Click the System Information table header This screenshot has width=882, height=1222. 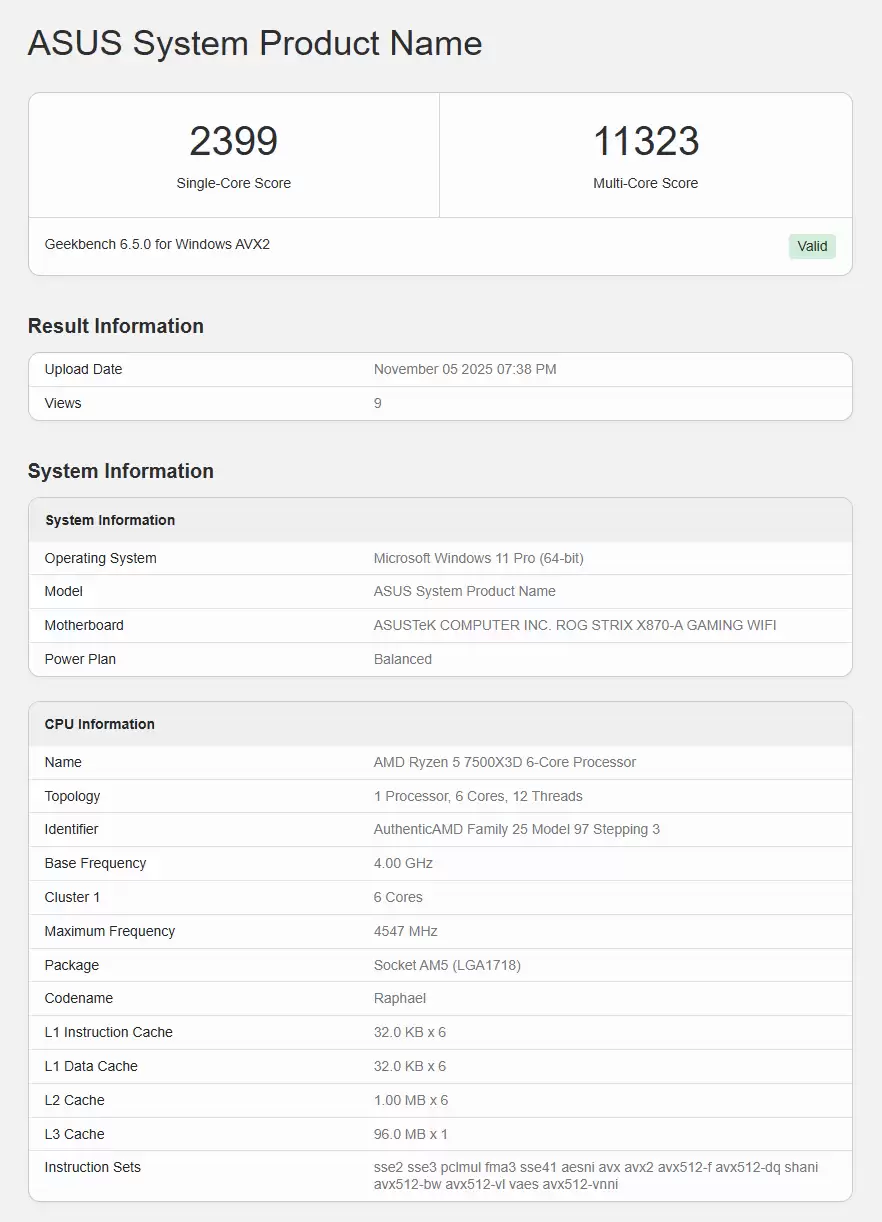click(110, 520)
